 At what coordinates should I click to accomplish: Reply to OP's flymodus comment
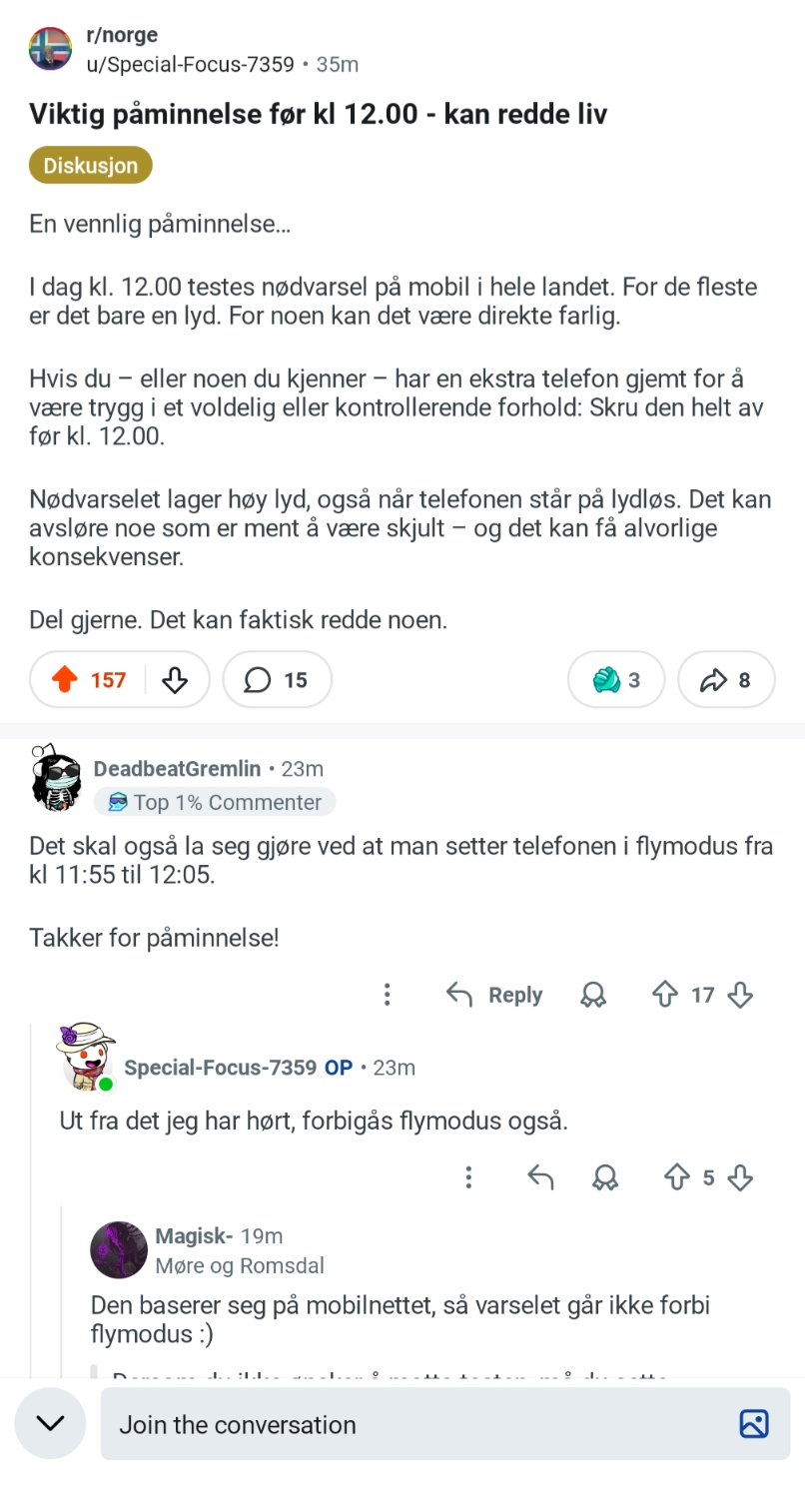click(540, 1177)
